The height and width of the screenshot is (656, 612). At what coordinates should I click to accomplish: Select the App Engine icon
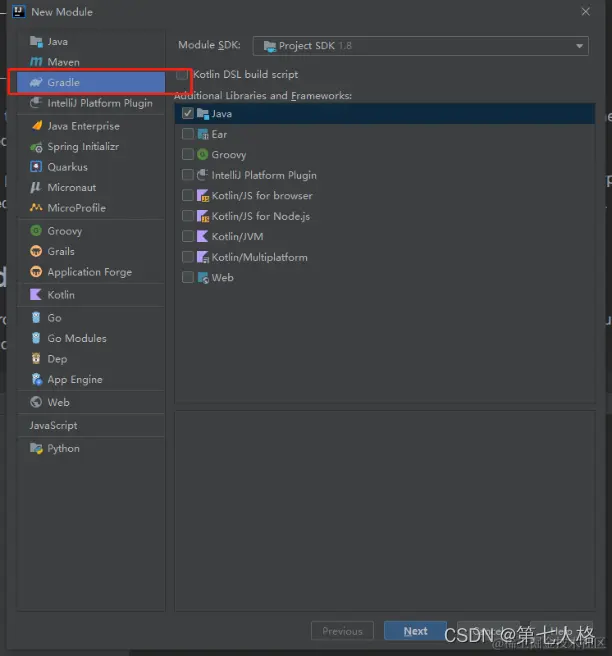(x=37, y=379)
